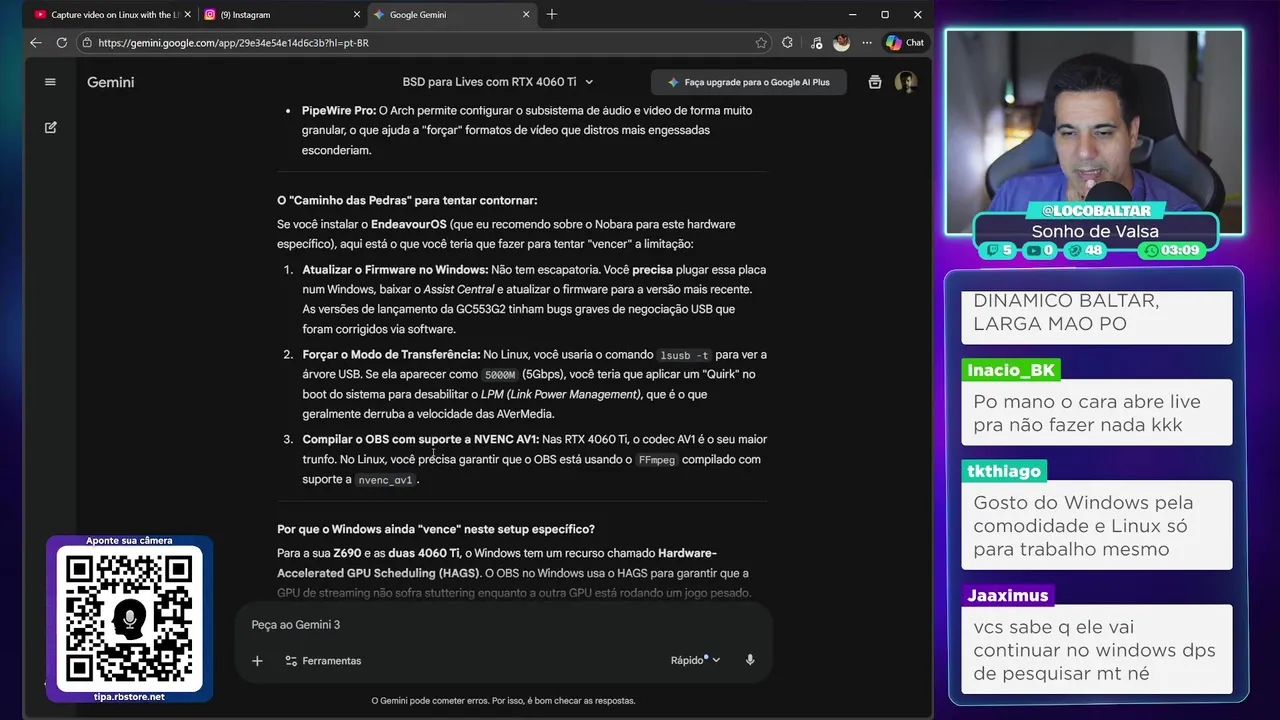This screenshot has width=1280, height=720.
Task: Open Gemini stacked-cards icon beside the upgrade button
Action: (x=875, y=82)
